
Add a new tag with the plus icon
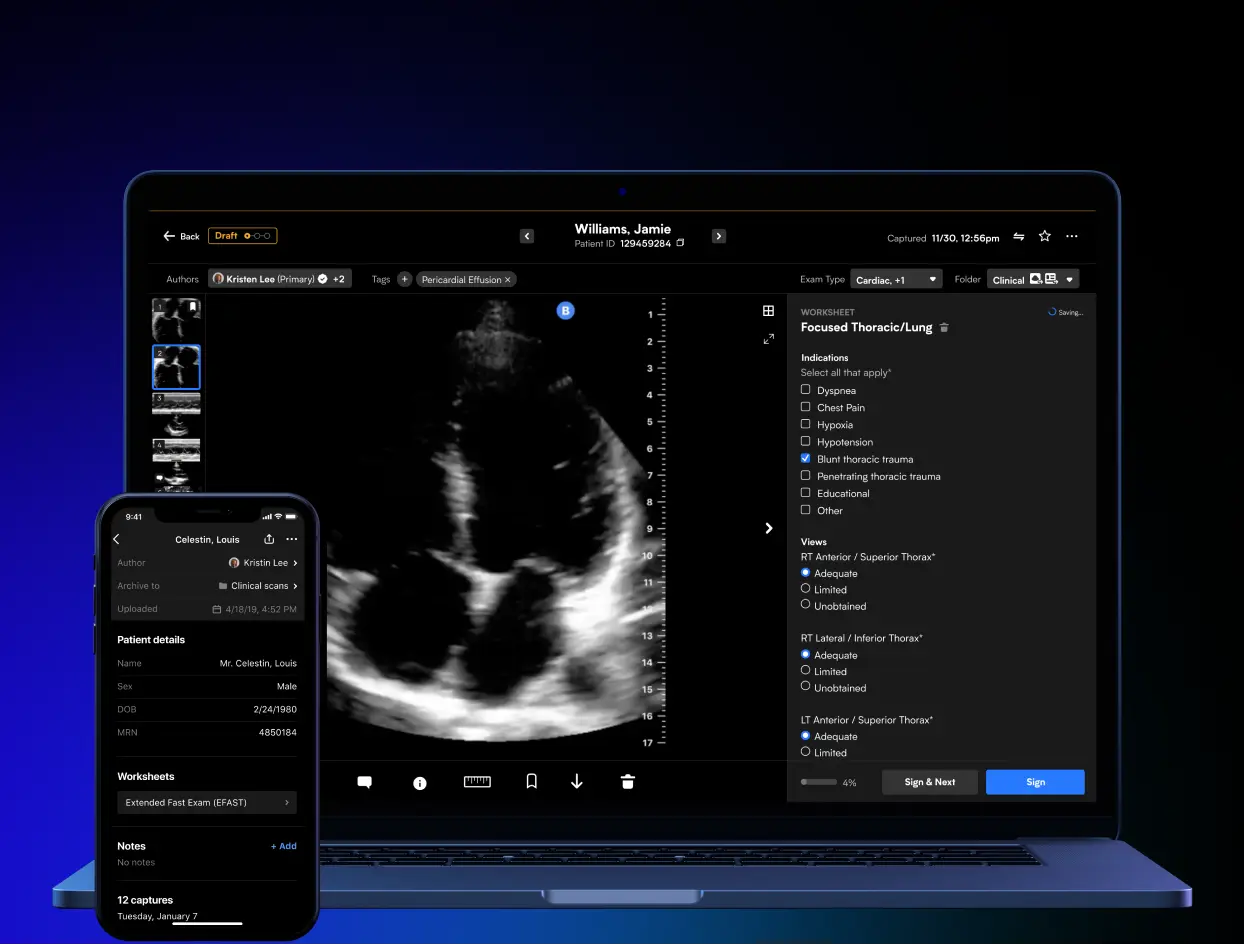[x=405, y=279]
